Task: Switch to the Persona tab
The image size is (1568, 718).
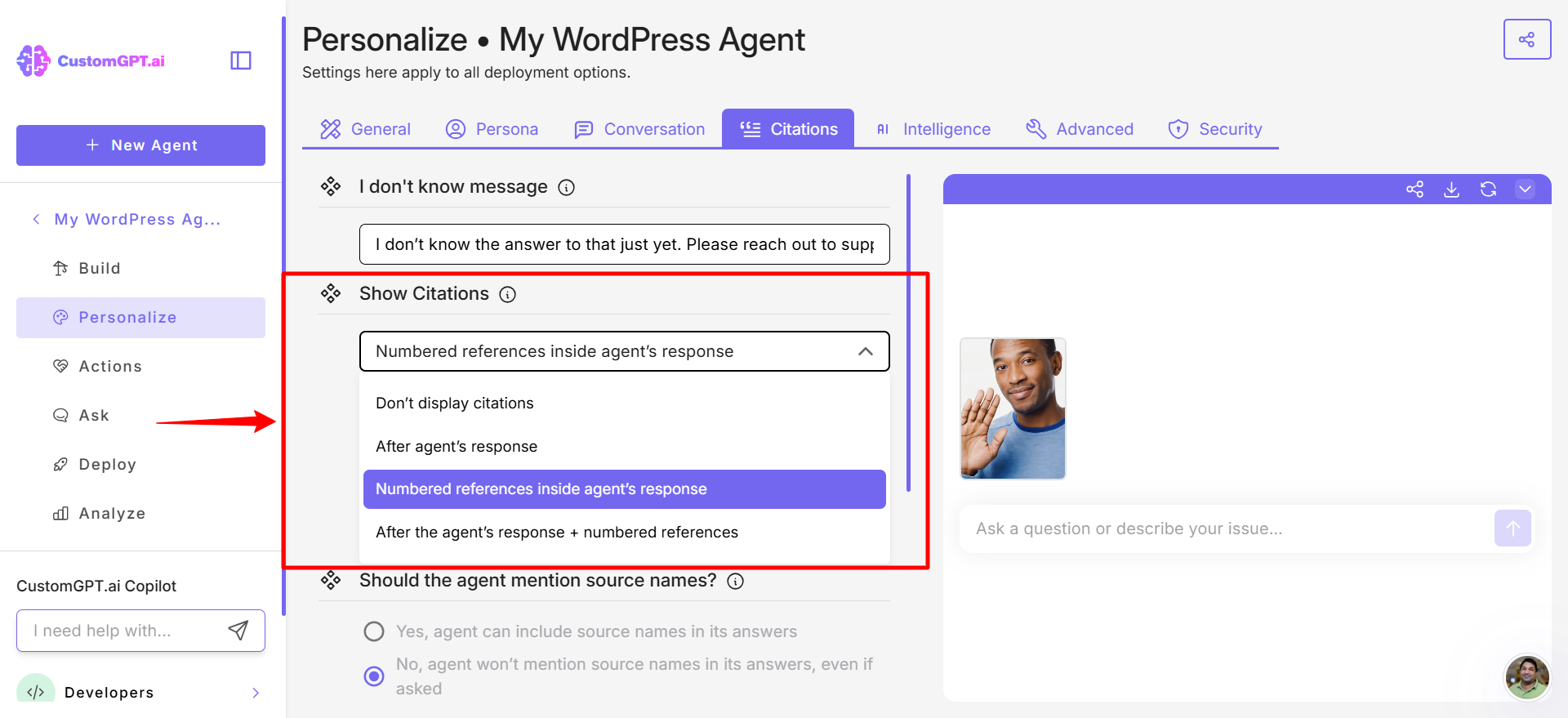Action: pyautogui.click(x=492, y=129)
